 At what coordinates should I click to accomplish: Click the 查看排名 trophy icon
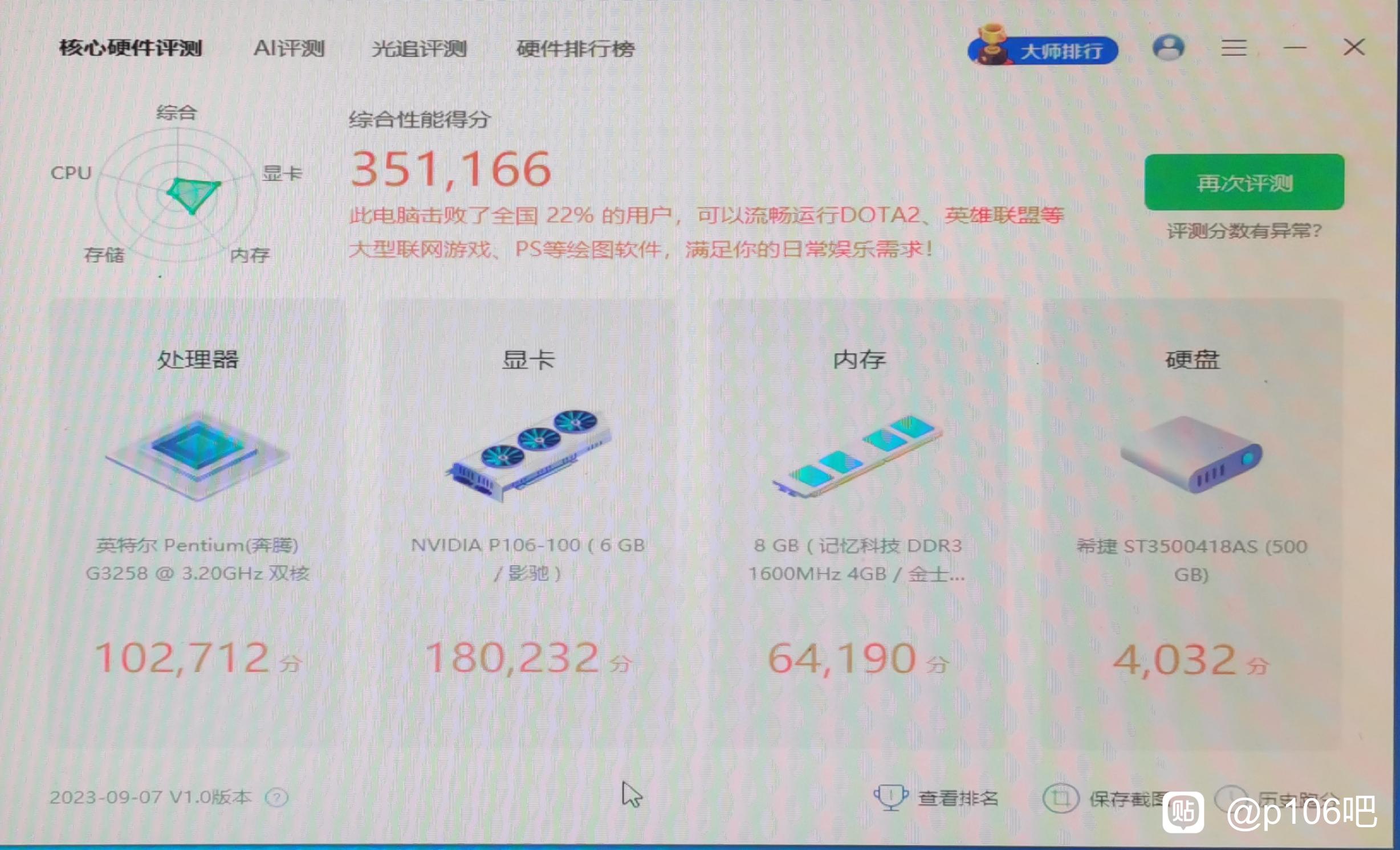(x=891, y=797)
